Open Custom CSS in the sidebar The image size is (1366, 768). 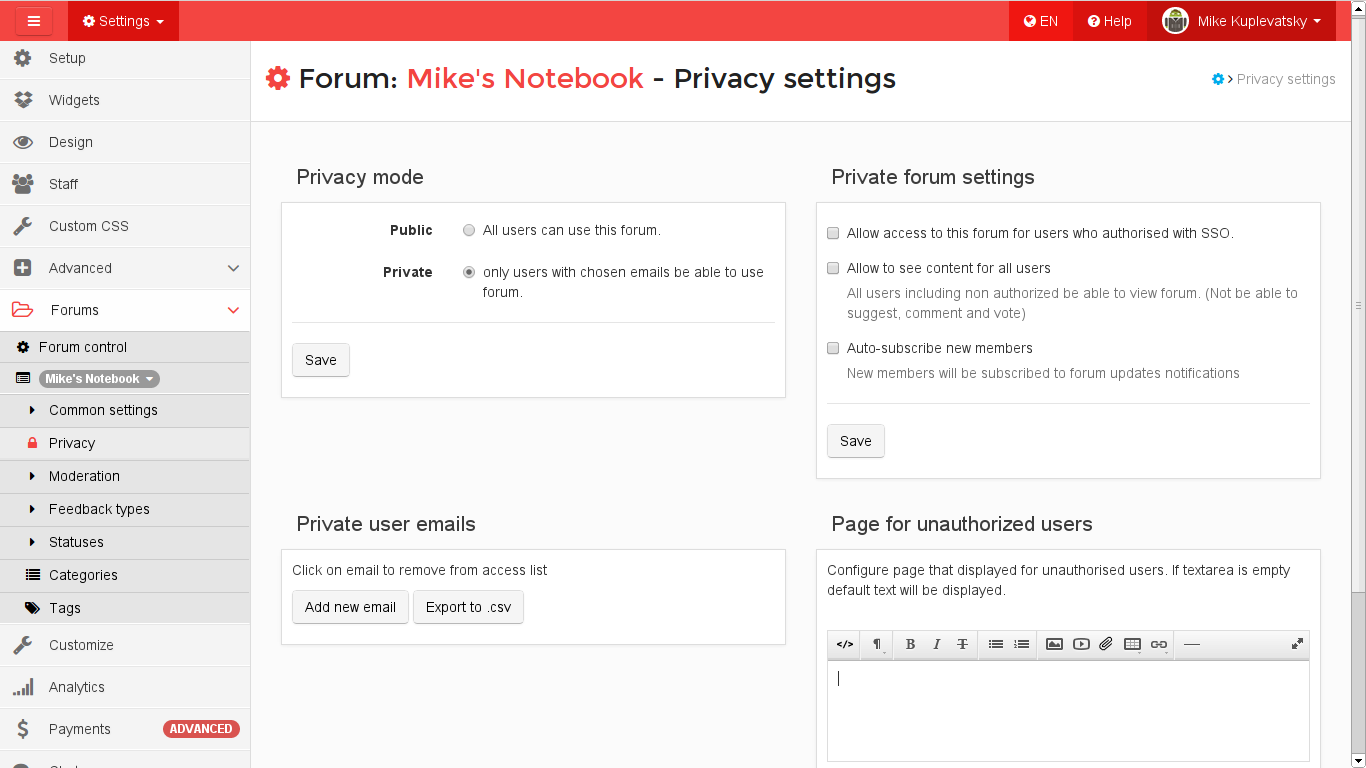pyautogui.click(x=125, y=226)
